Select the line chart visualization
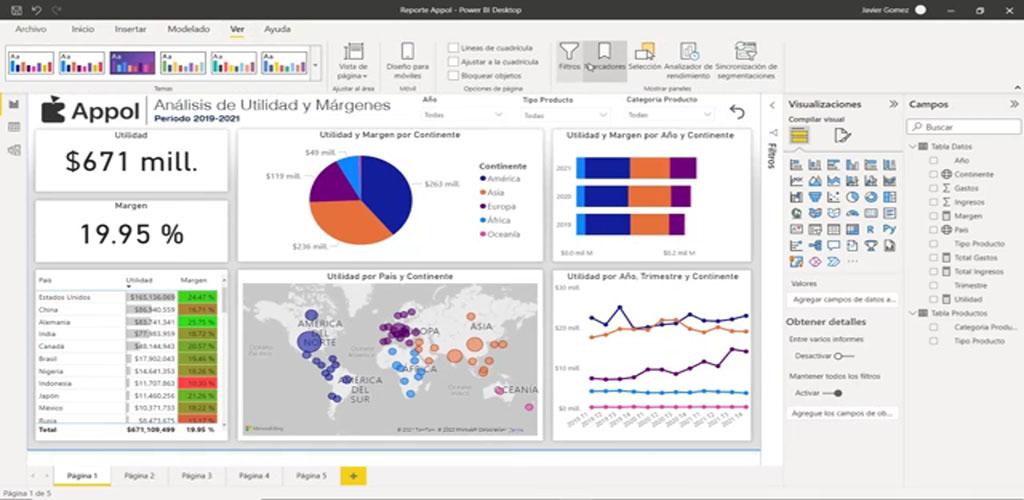 (x=796, y=180)
